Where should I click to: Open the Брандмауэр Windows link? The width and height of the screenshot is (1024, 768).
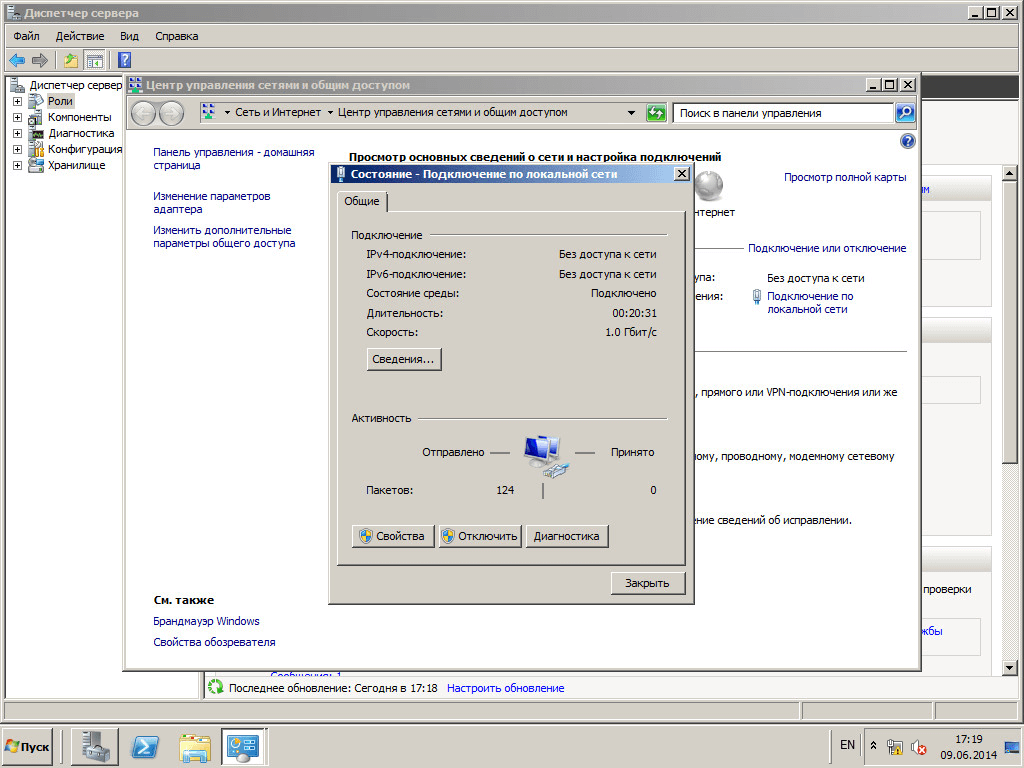[x=206, y=621]
